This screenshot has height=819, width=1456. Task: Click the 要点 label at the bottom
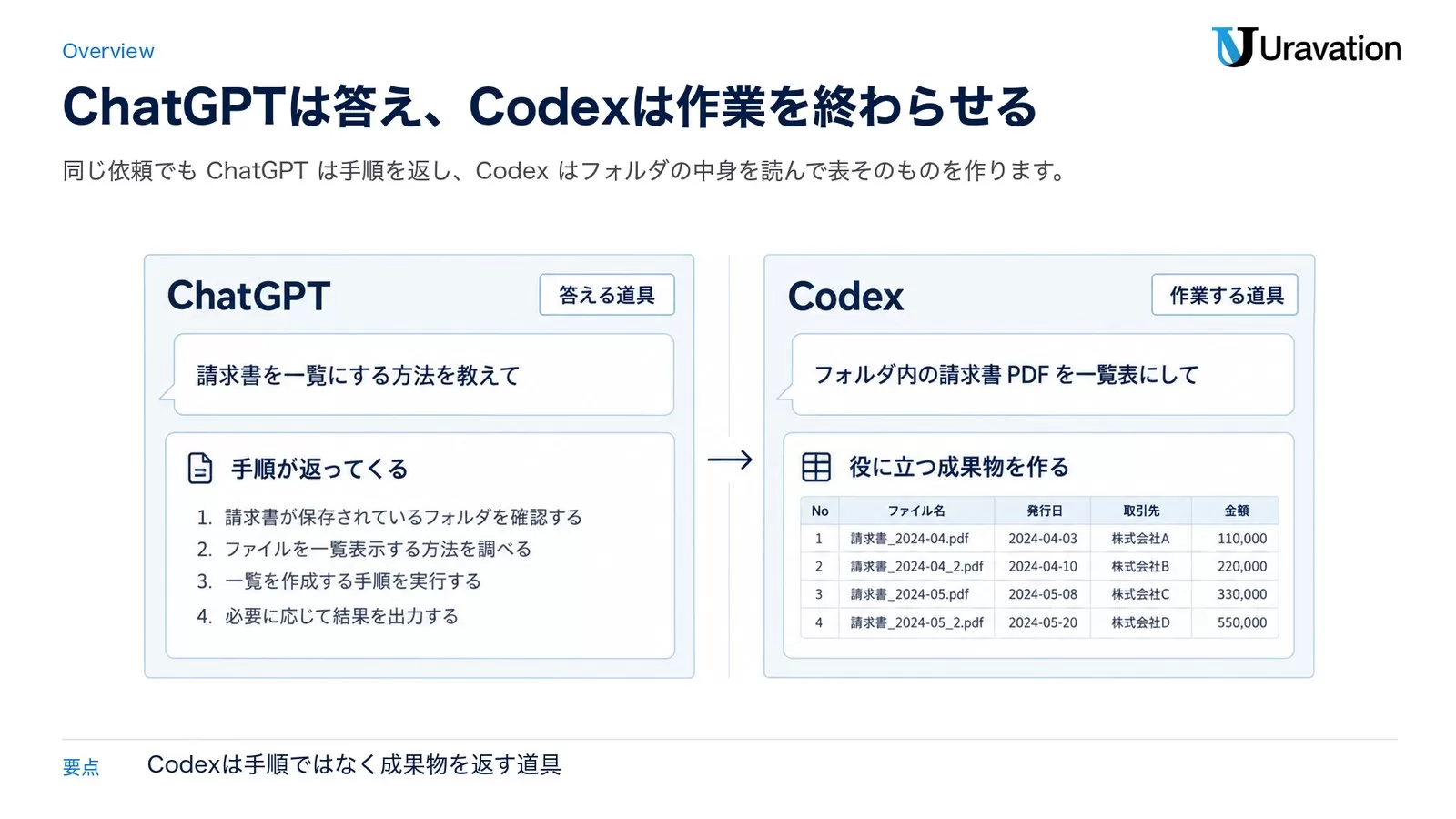click(x=81, y=767)
